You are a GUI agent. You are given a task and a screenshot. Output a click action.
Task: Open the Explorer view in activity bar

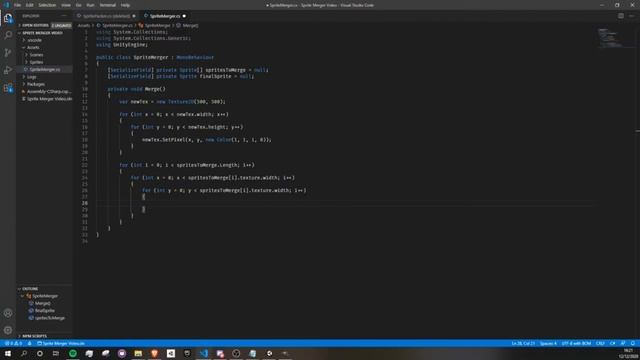[8, 18]
